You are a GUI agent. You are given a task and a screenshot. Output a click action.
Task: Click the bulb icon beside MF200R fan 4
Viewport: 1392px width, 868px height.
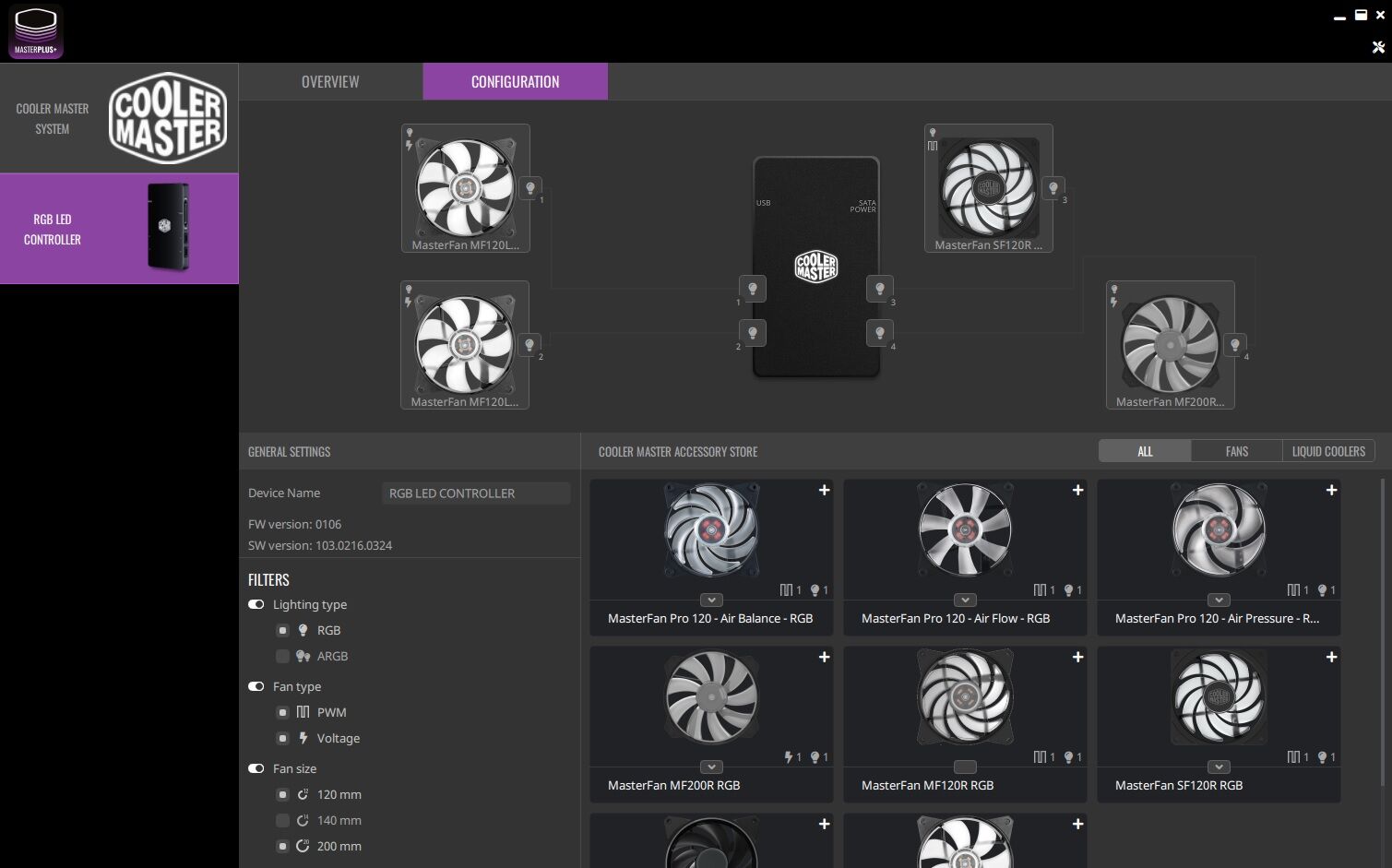tap(1235, 345)
